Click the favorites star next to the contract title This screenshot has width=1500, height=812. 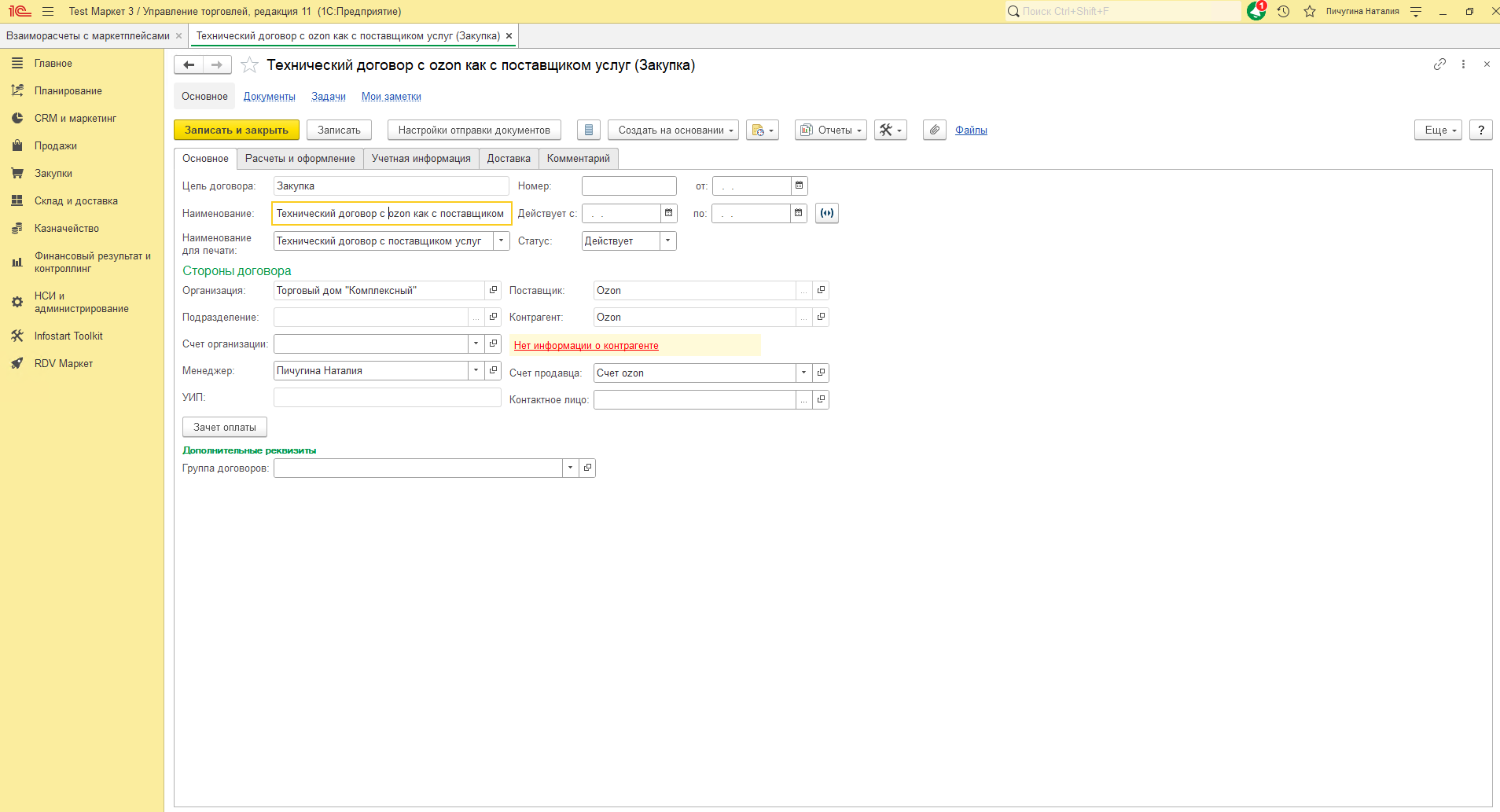click(249, 65)
